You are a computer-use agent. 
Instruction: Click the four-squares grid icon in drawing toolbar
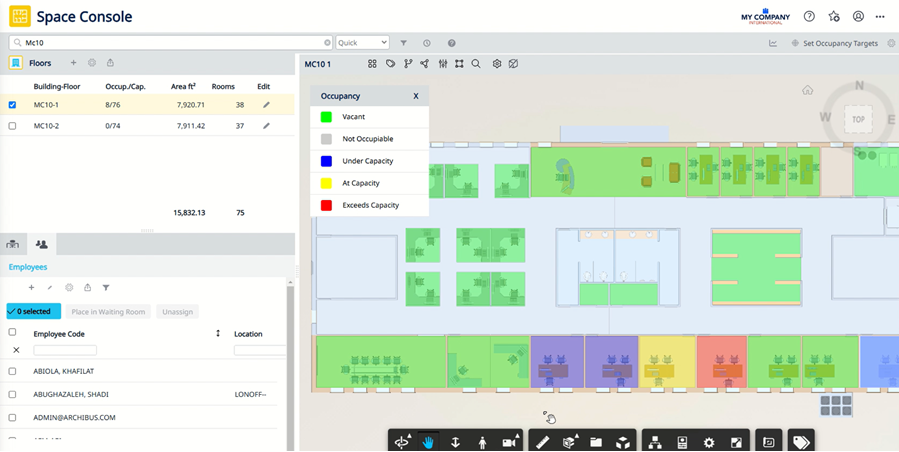coord(372,64)
